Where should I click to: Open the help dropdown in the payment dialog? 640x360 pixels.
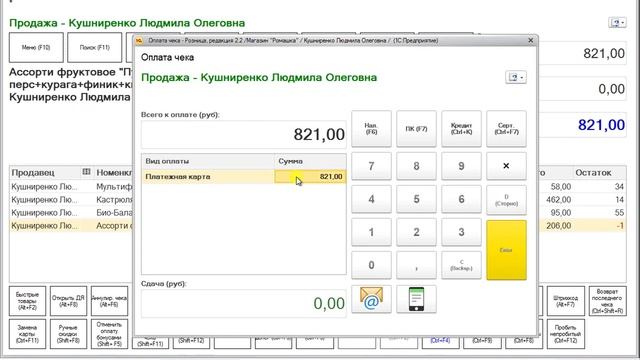pos(516,77)
